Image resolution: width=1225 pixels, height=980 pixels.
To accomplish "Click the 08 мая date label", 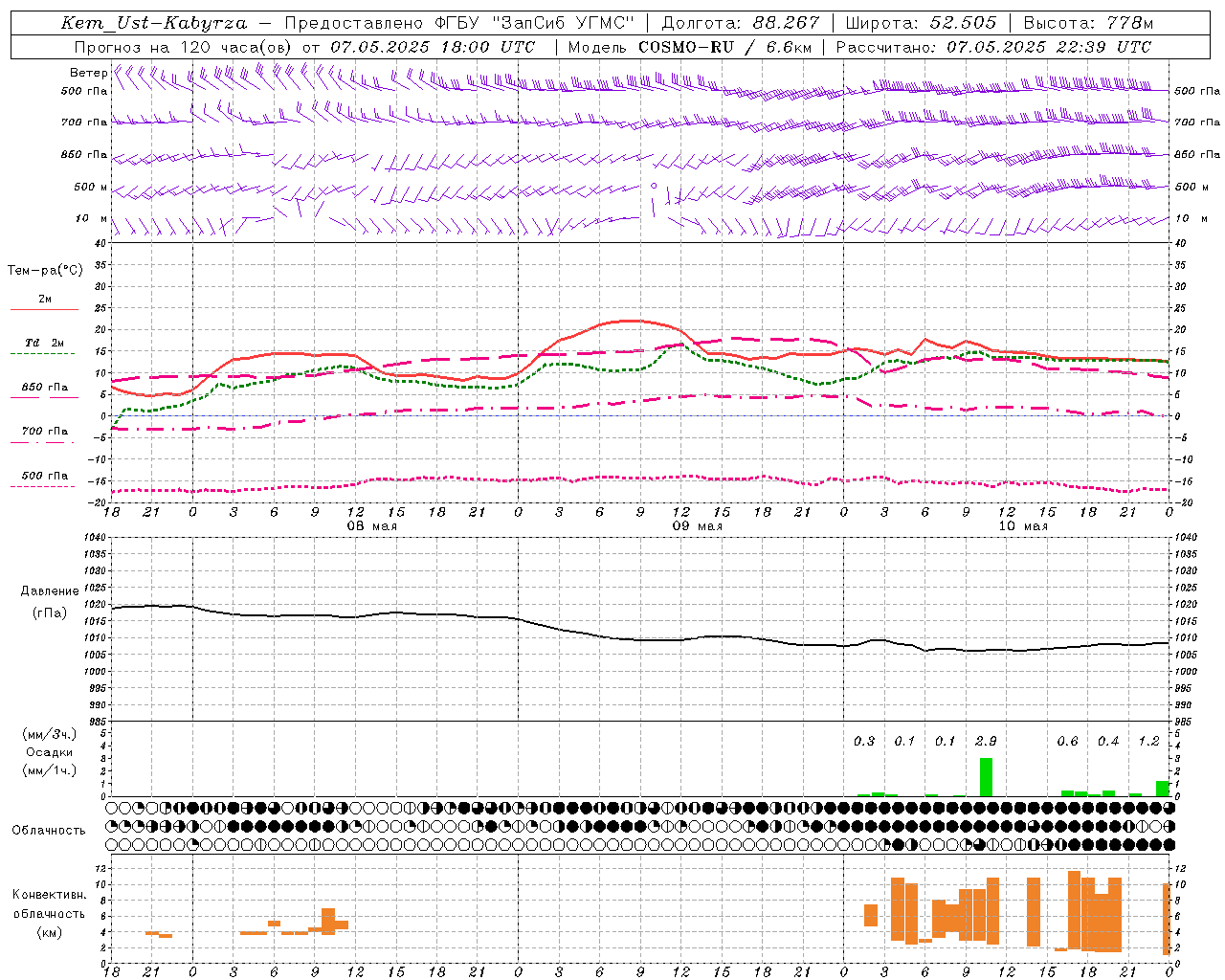I will point(372,526).
